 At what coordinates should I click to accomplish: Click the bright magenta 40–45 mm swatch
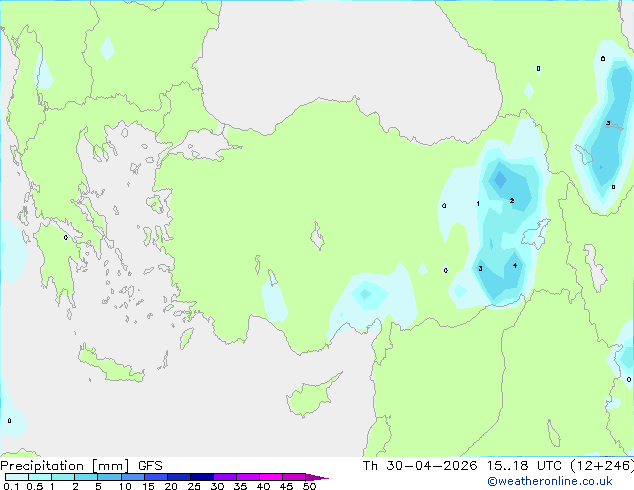coord(271,477)
